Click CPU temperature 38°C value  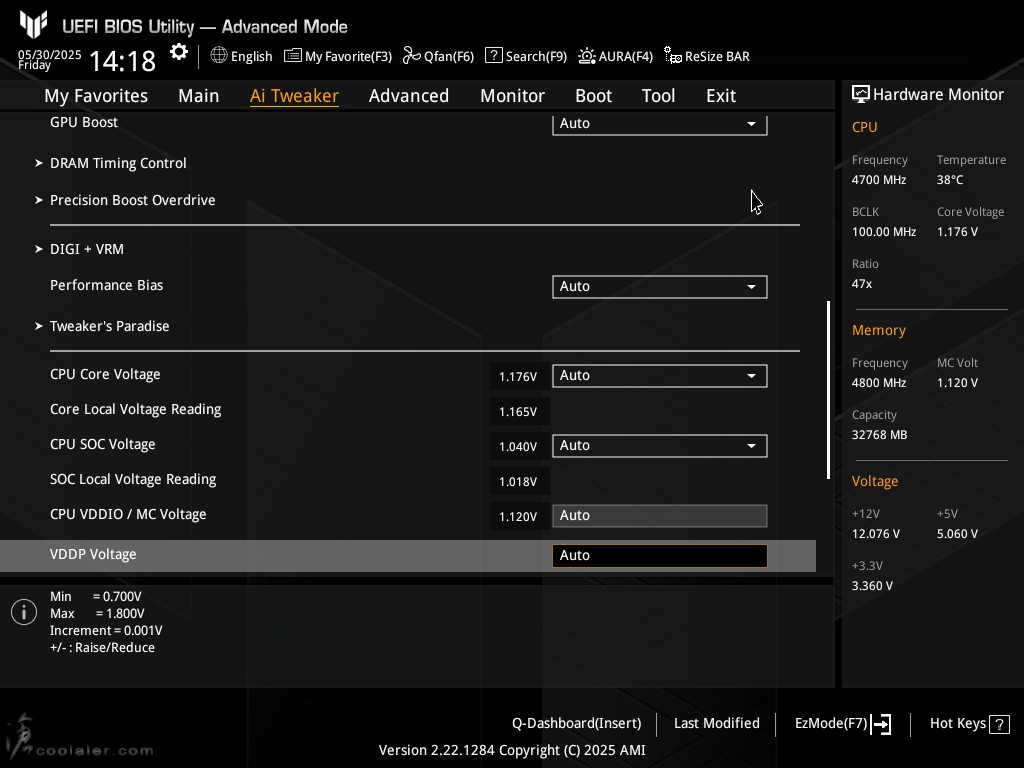click(x=950, y=180)
